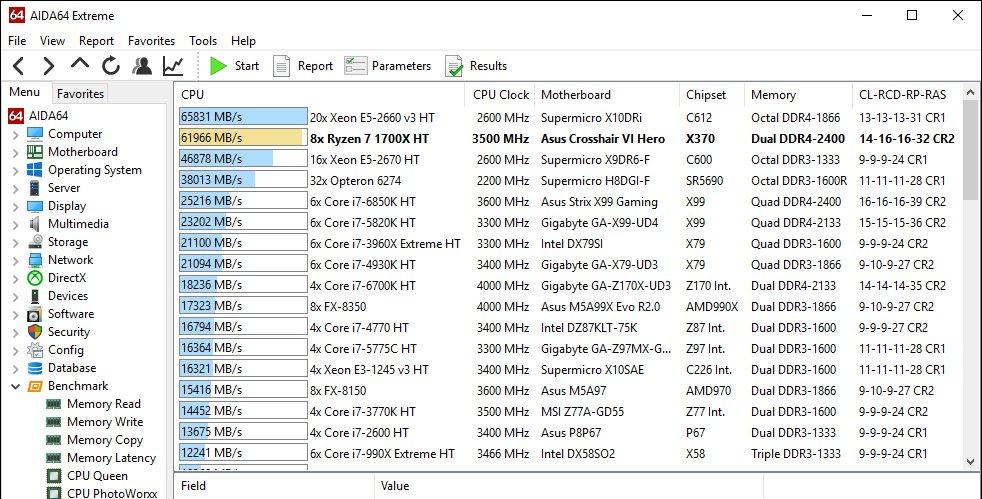982x499 pixels.
Task: Open the Memory Read benchmark
Action: pyautogui.click(x=103, y=404)
